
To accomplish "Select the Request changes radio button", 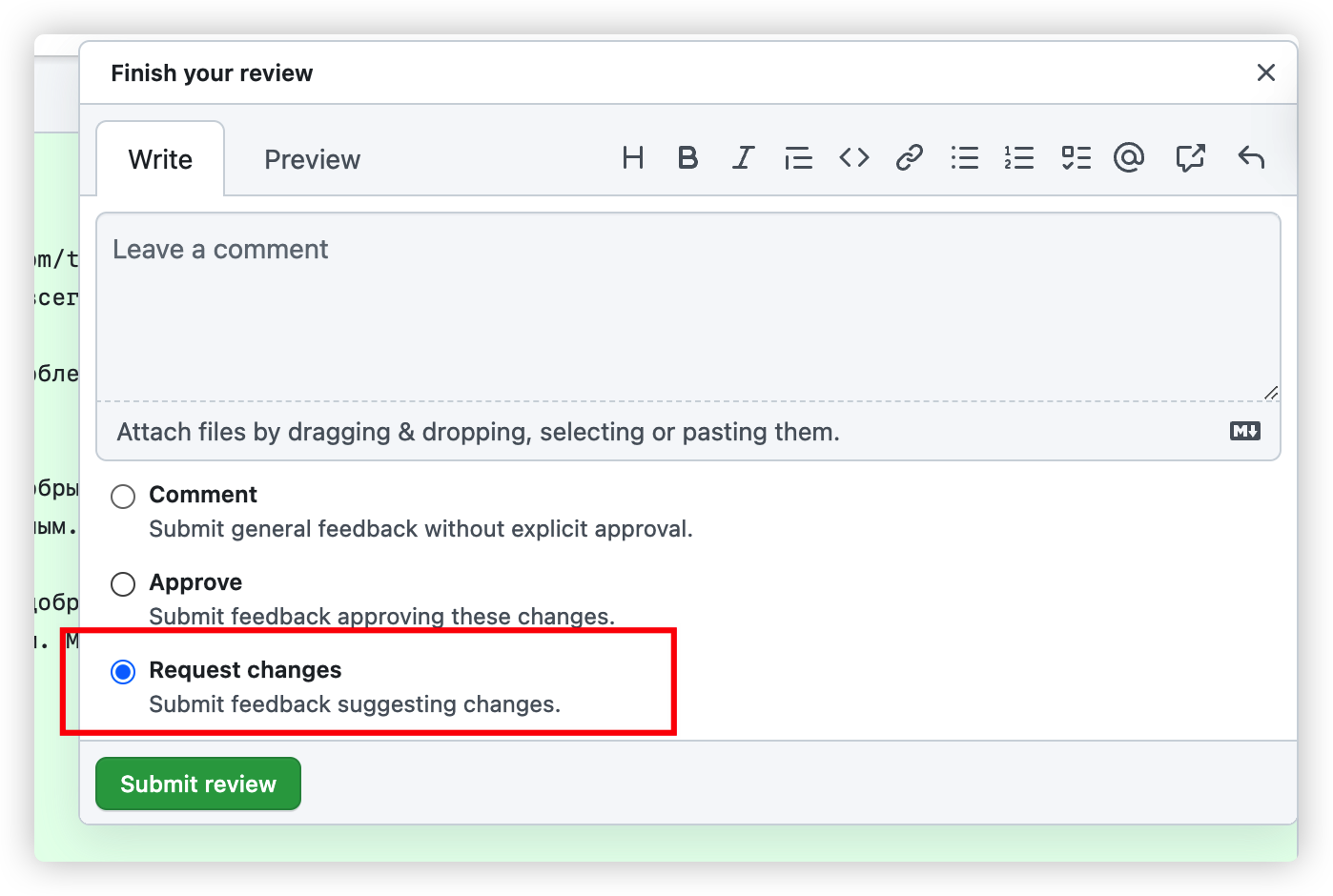I will [123, 672].
